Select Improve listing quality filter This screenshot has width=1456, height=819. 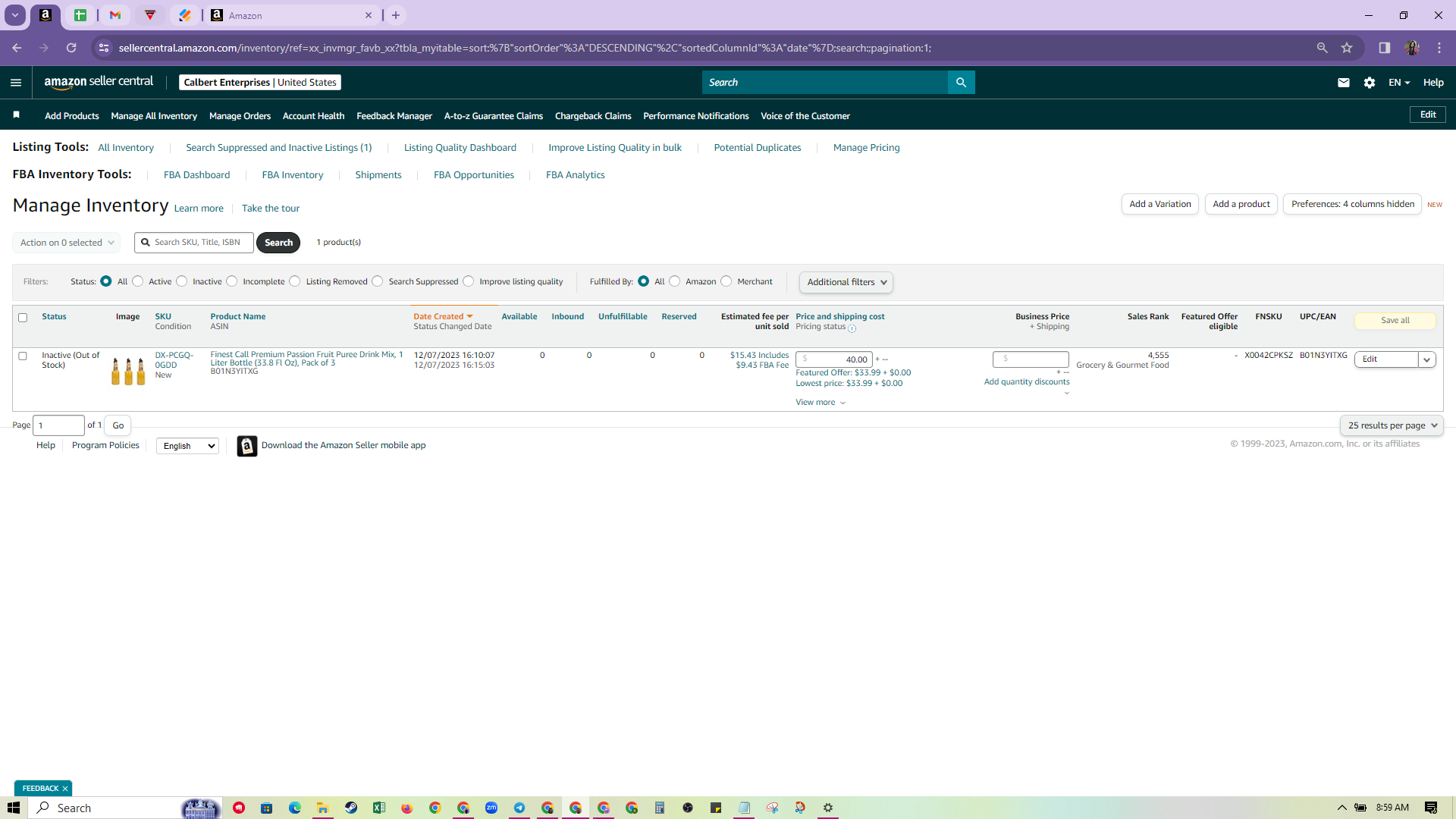click(x=469, y=281)
